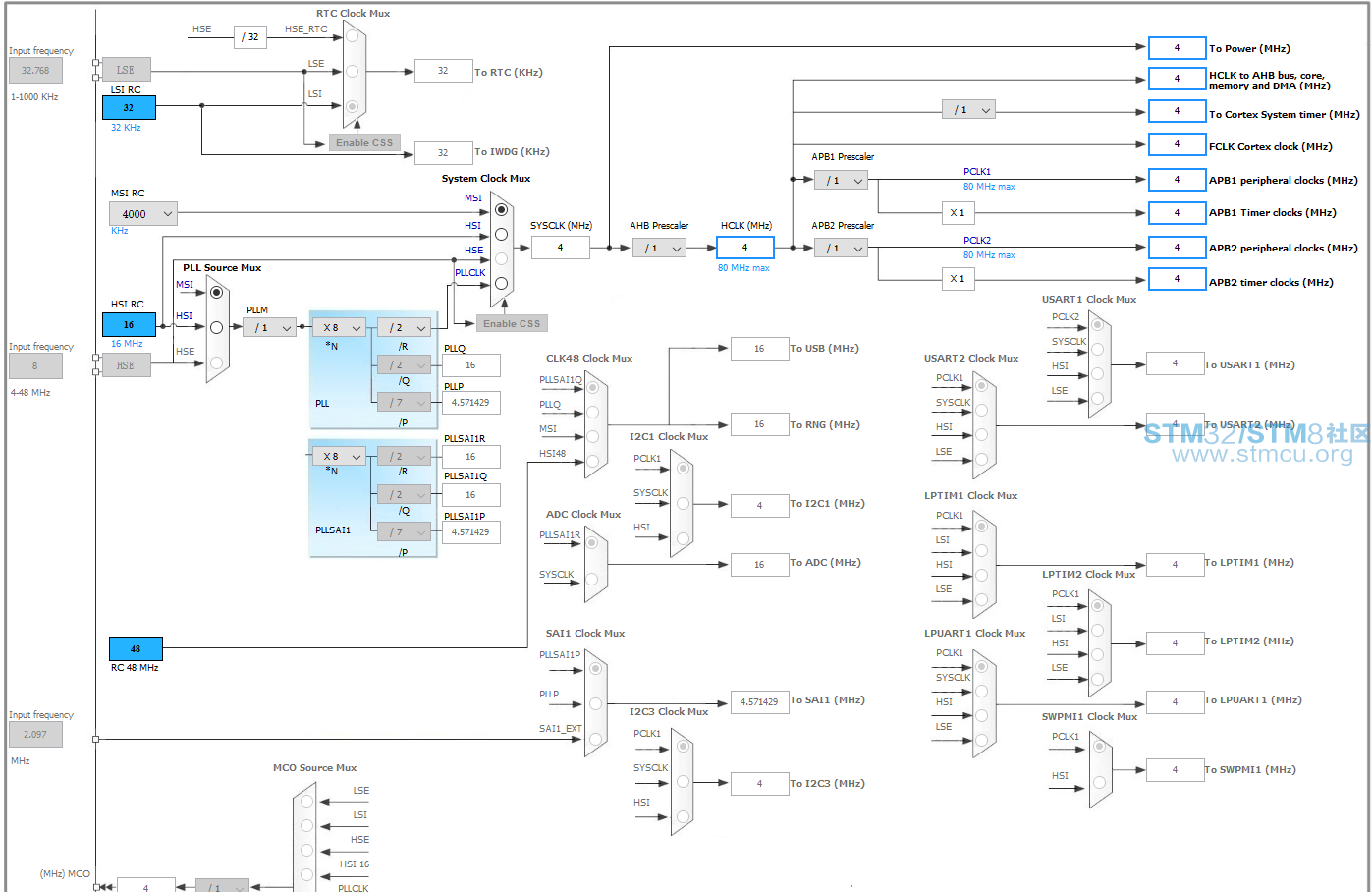Select MSI in the CLK48 Clock Mux
The width and height of the screenshot is (1372, 892).
pyautogui.click(x=593, y=437)
